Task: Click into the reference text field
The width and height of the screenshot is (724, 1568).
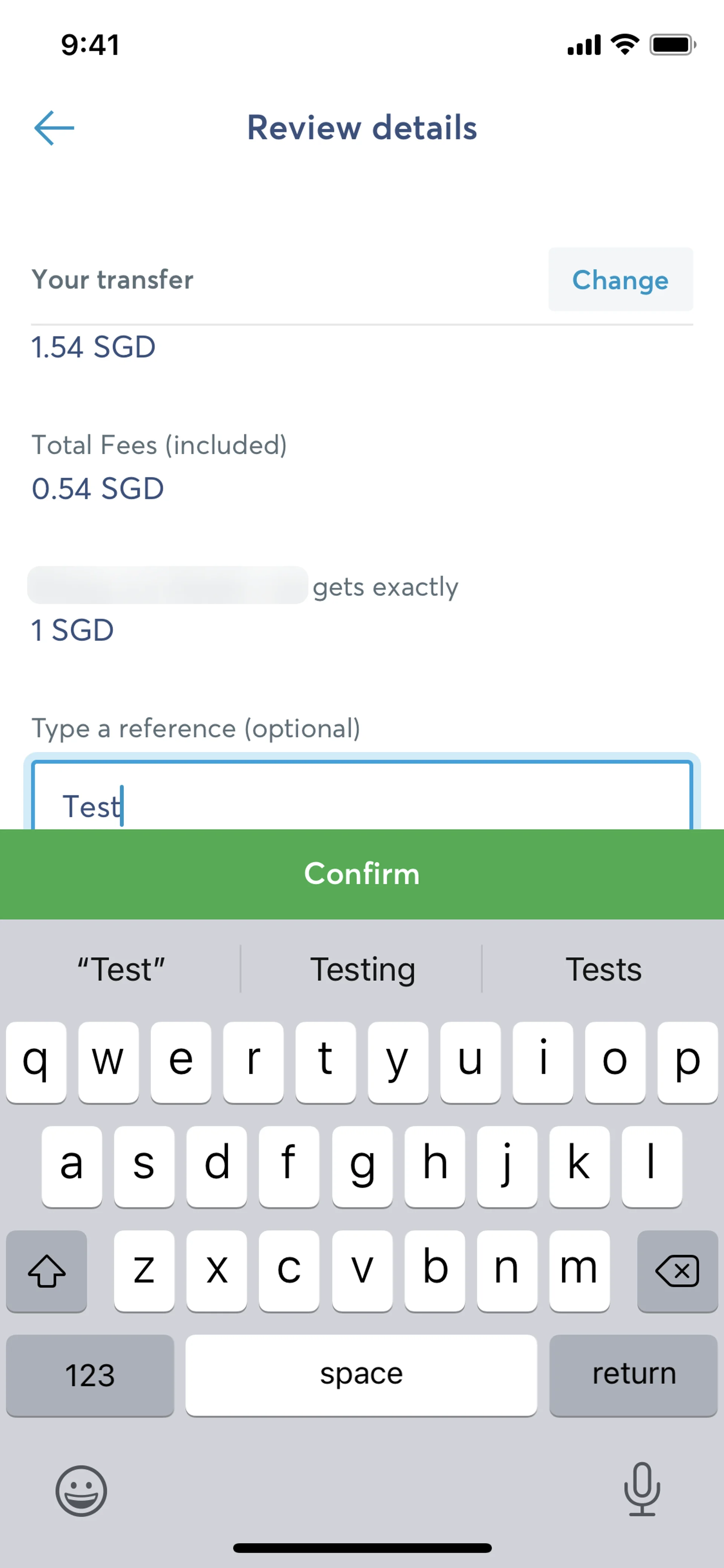Action: tap(361, 797)
